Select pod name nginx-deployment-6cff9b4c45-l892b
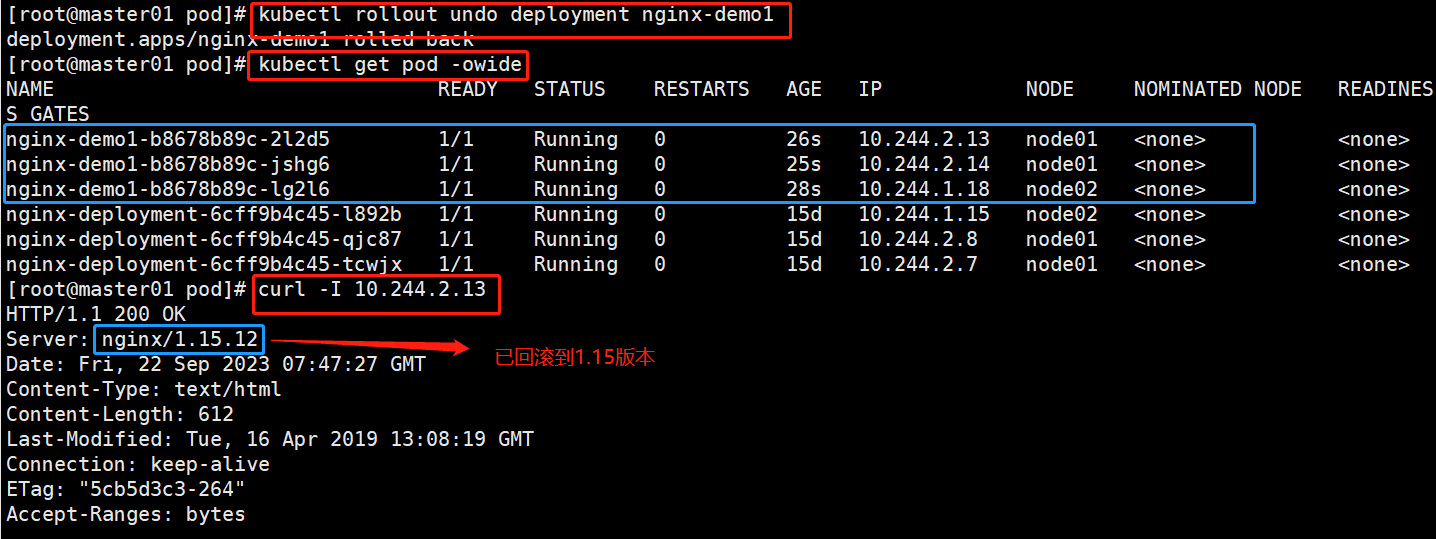 204,214
